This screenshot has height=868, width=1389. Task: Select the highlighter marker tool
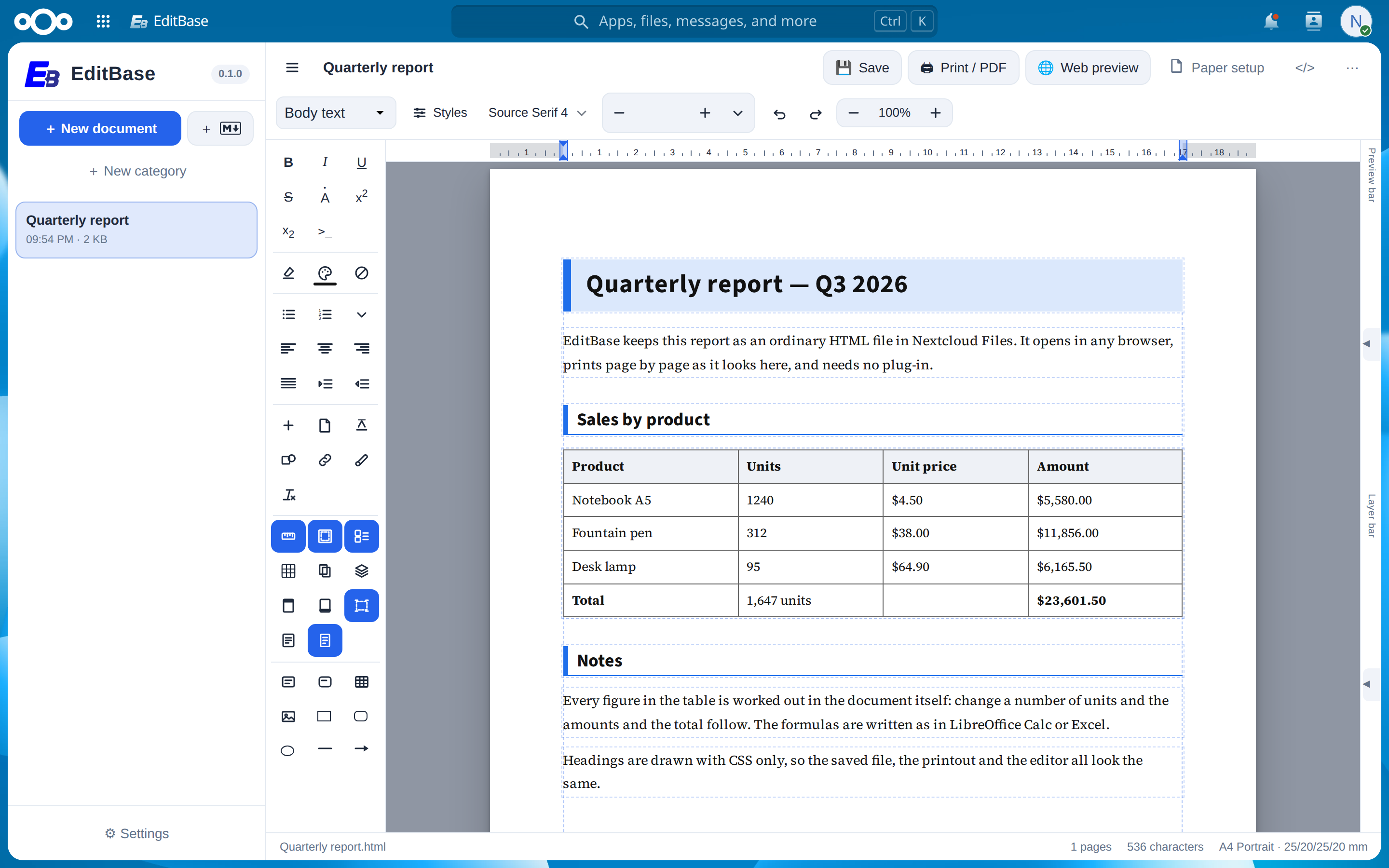point(288,273)
